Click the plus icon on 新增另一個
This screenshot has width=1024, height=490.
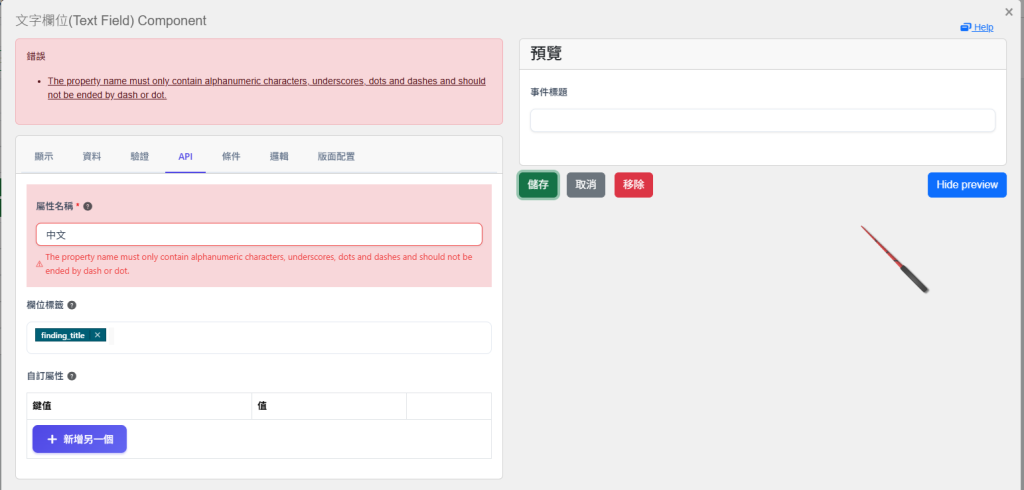52,439
